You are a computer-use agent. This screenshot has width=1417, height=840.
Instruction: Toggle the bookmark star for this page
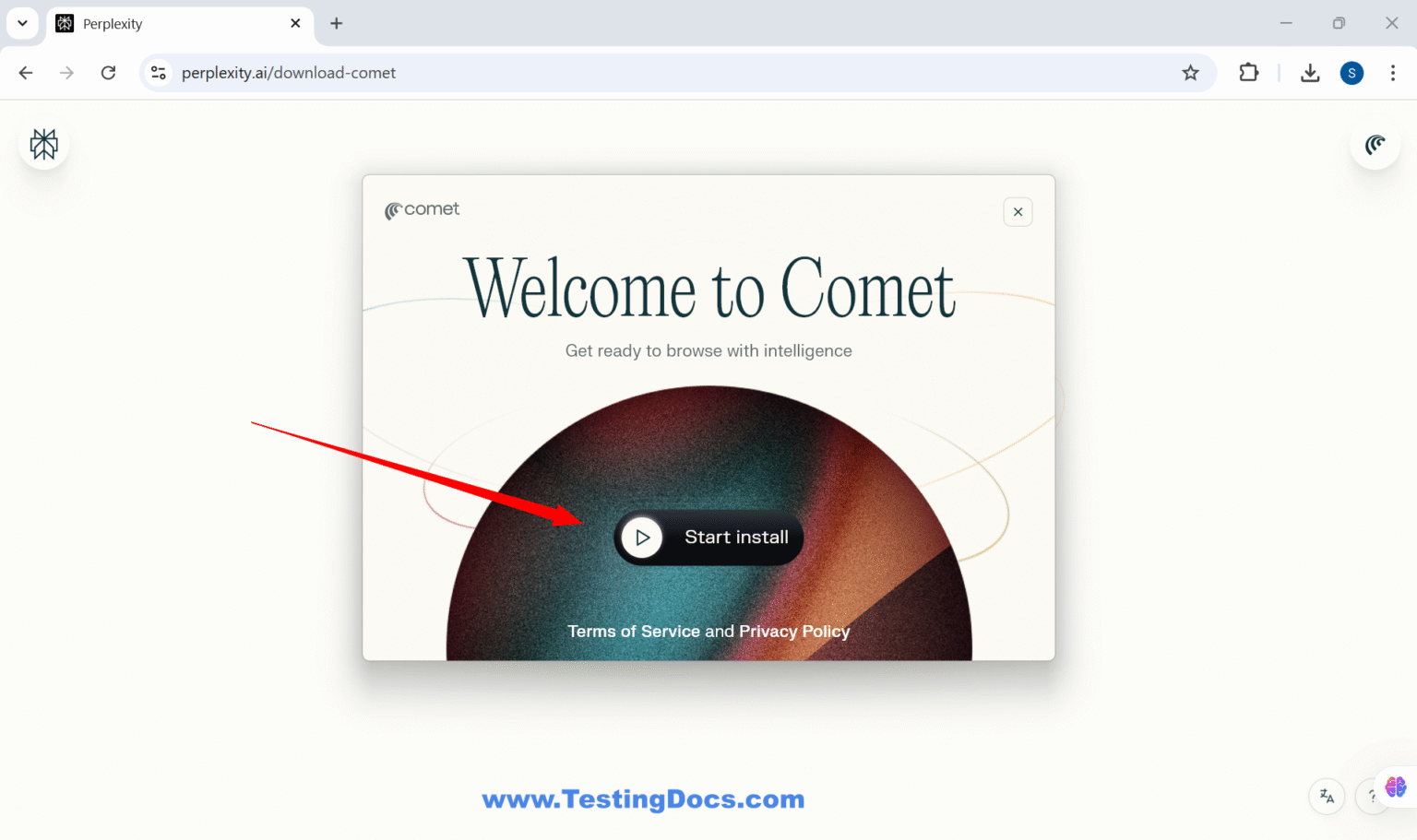1190,73
